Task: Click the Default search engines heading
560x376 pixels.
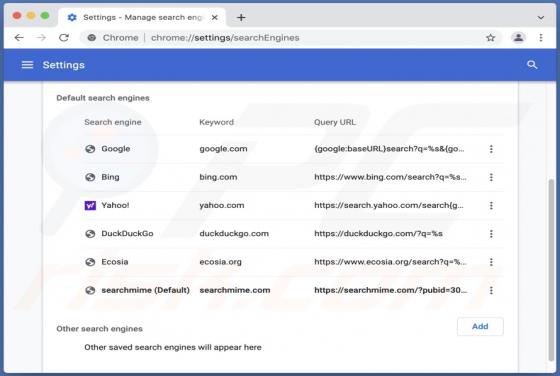Action: (103, 98)
